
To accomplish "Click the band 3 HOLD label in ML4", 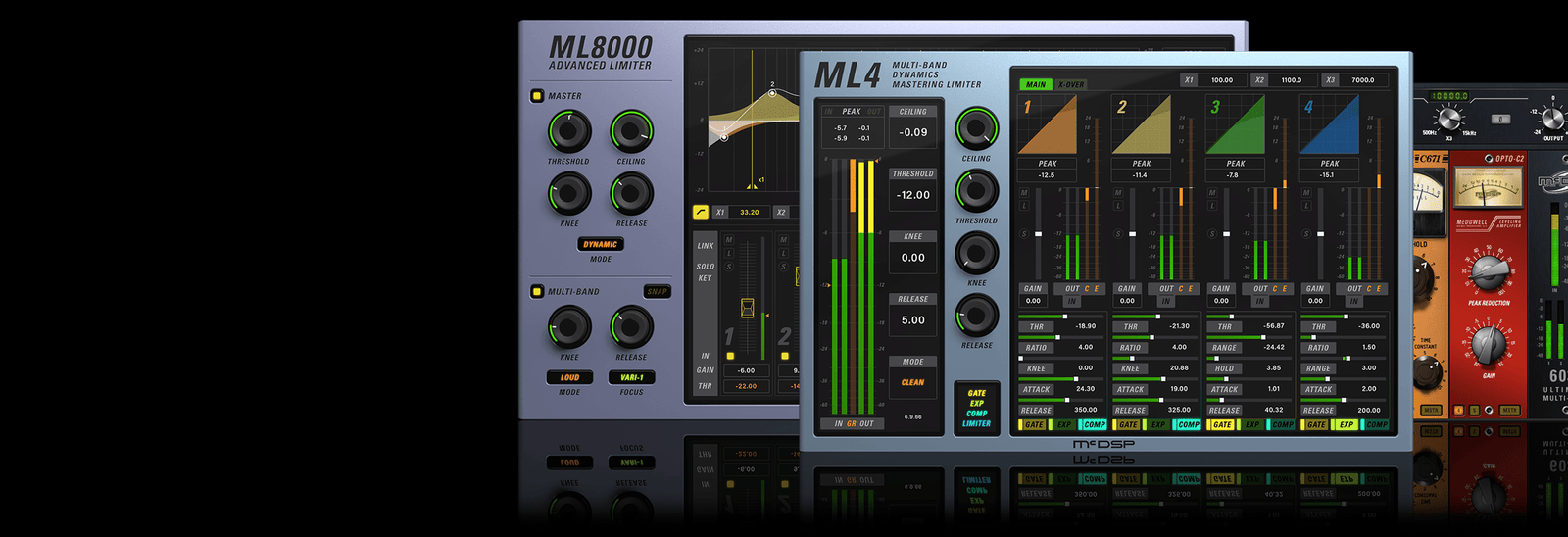I will click(x=1224, y=368).
